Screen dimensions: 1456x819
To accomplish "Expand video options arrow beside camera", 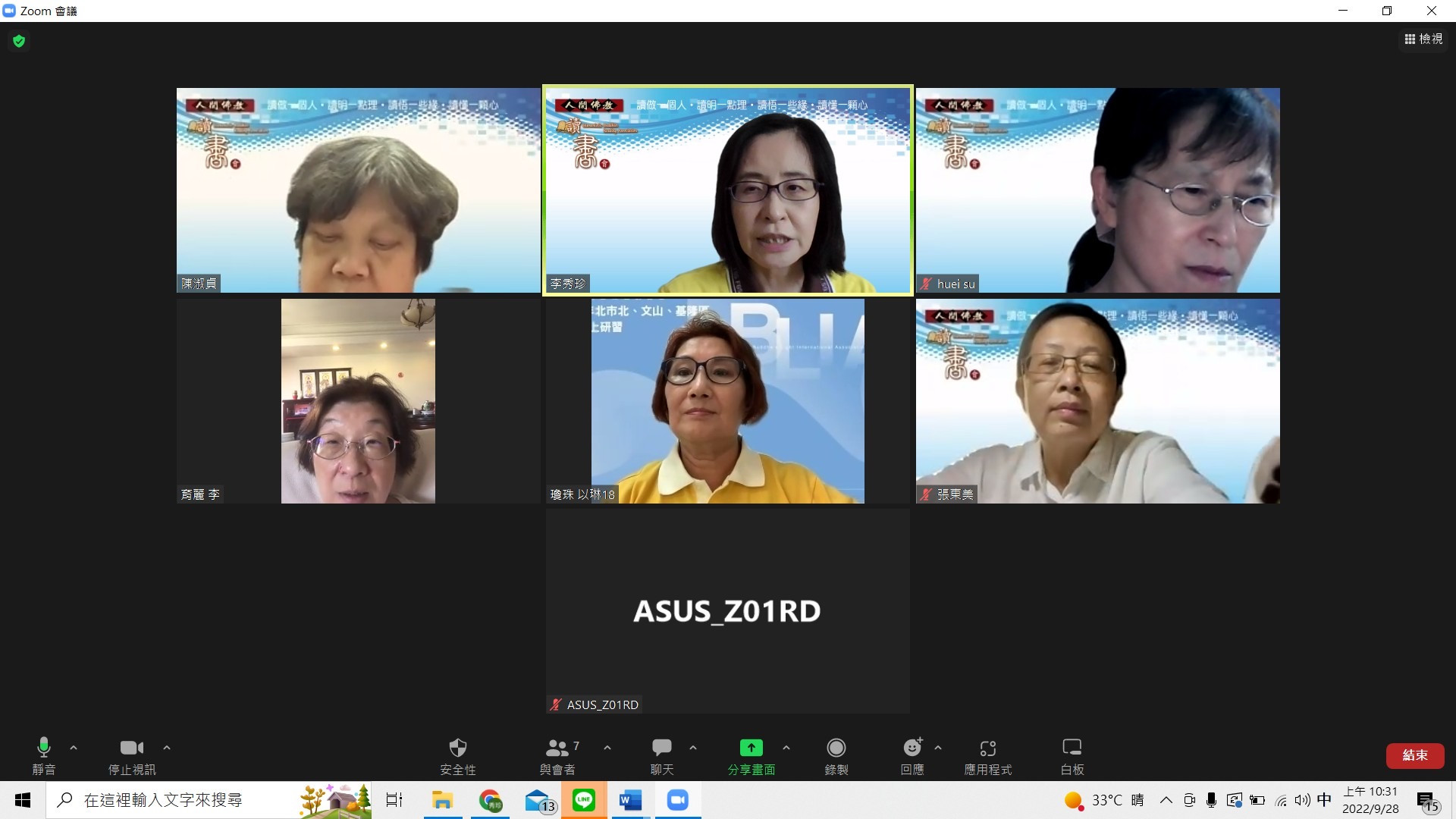I will 167,748.
